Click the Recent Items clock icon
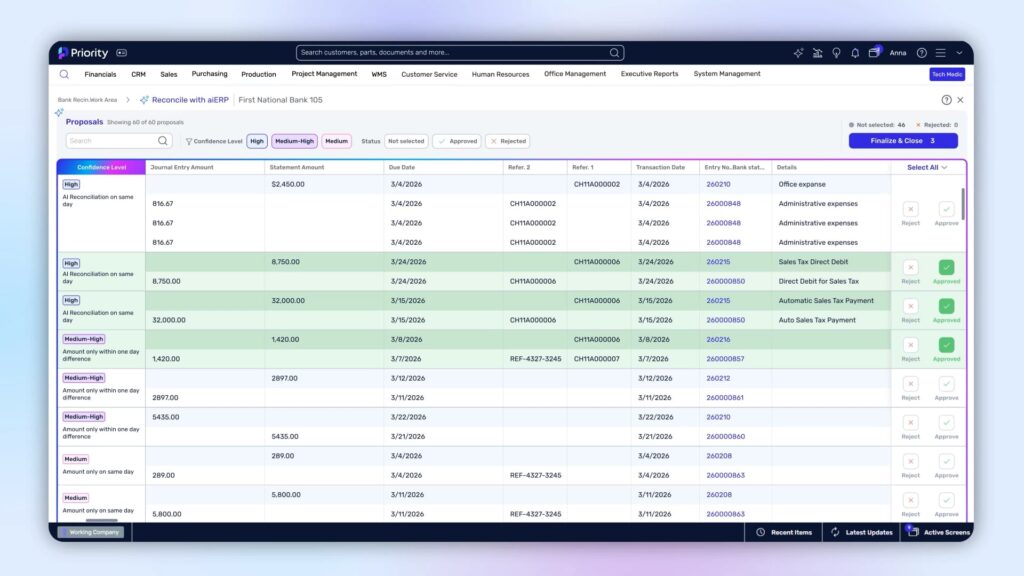Screen dimensions: 1024x576 coord(761,532)
